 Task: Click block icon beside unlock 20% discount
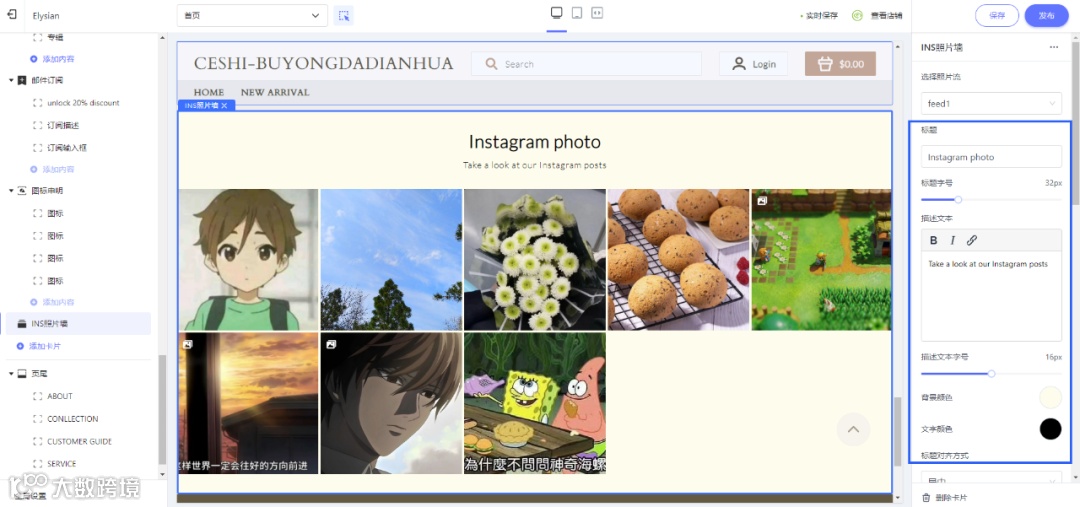point(38,103)
